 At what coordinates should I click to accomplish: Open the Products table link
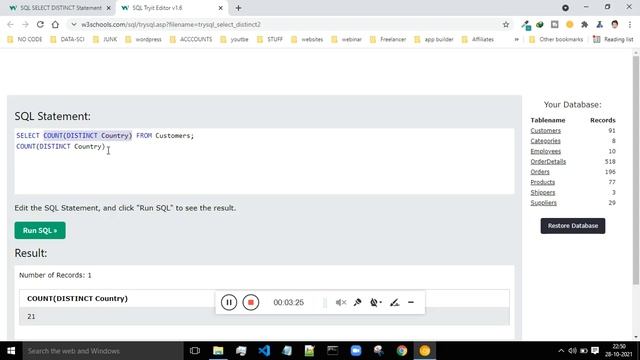(x=542, y=182)
